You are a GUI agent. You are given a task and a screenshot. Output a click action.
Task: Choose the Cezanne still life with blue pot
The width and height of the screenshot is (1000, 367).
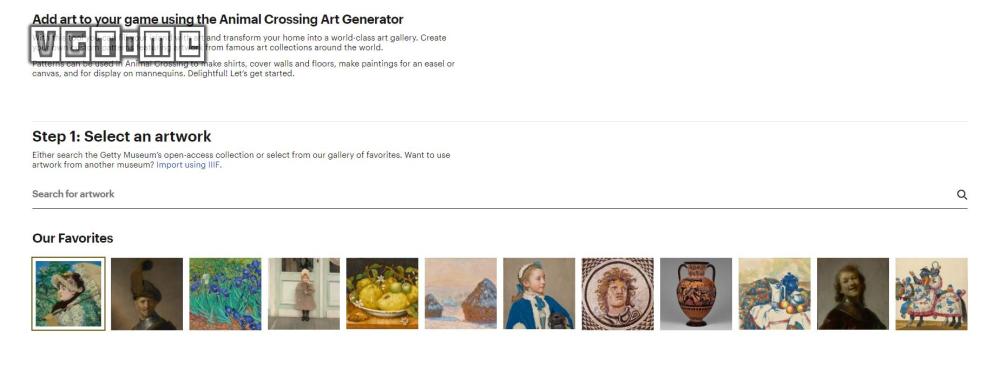pos(774,294)
